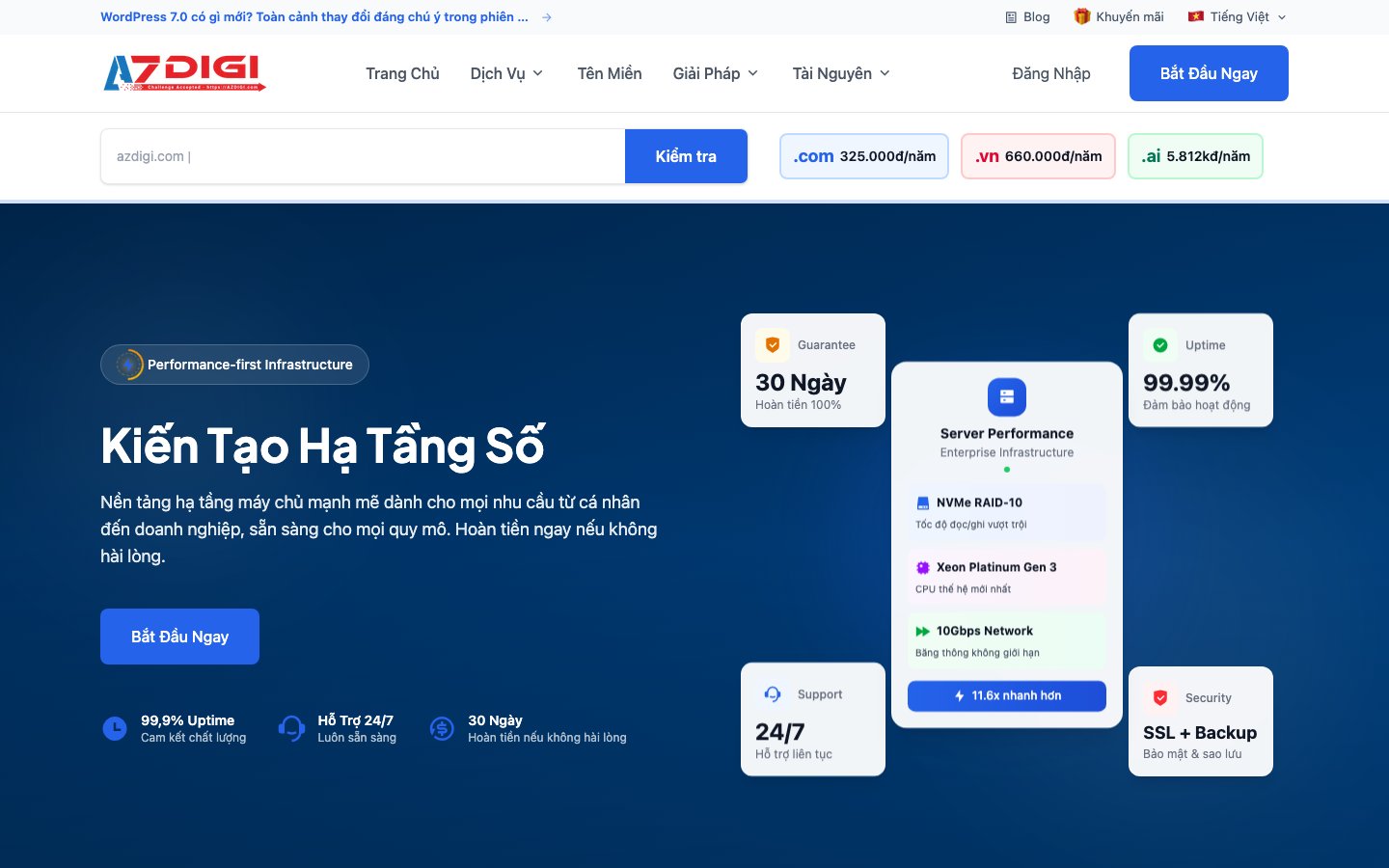Click Hỗ trợ liên tục text
Viewport: 1389px width, 868px height.
click(x=793, y=754)
